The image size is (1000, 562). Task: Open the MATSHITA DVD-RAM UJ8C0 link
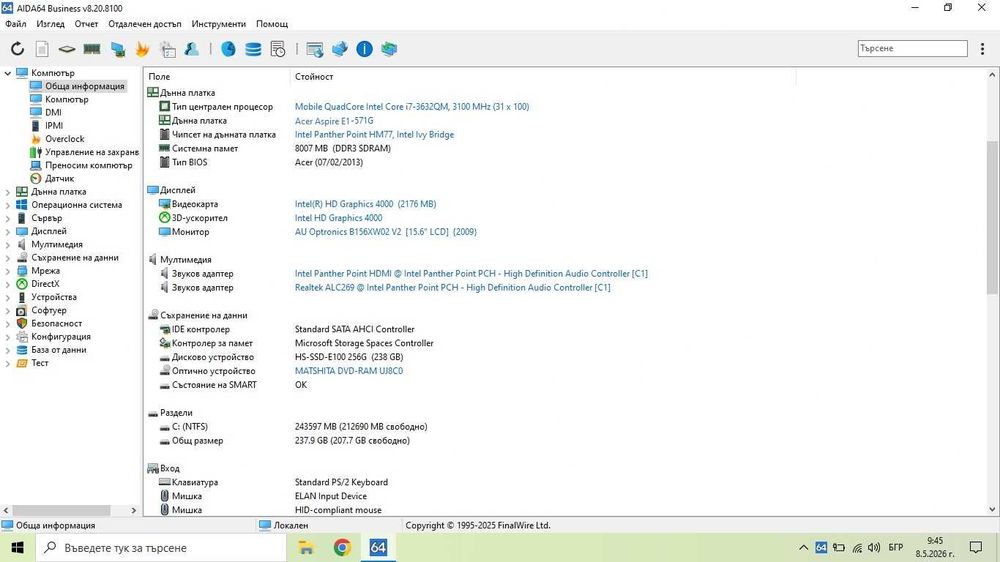click(349, 371)
